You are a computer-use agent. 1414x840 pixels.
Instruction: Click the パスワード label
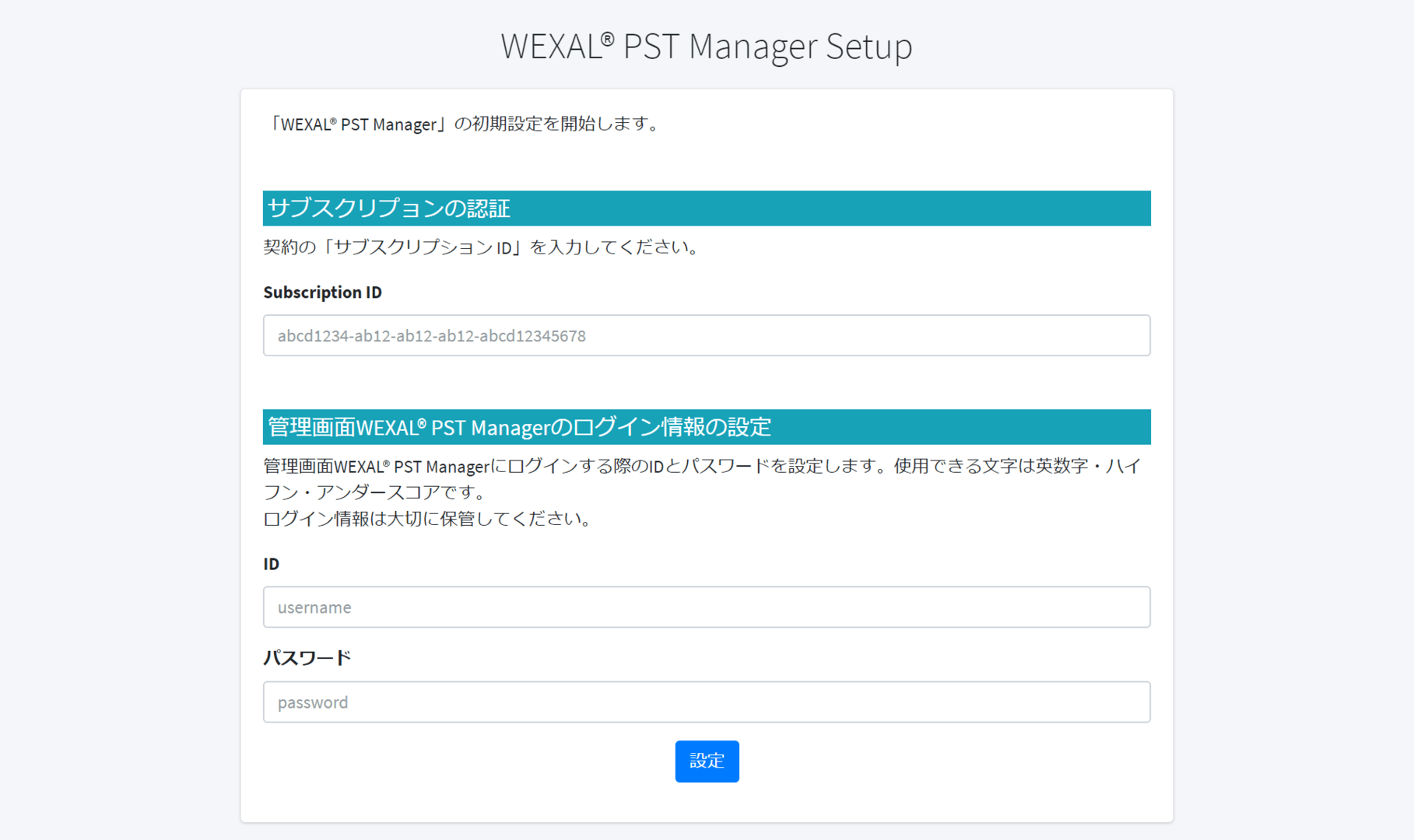click(307, 658)
